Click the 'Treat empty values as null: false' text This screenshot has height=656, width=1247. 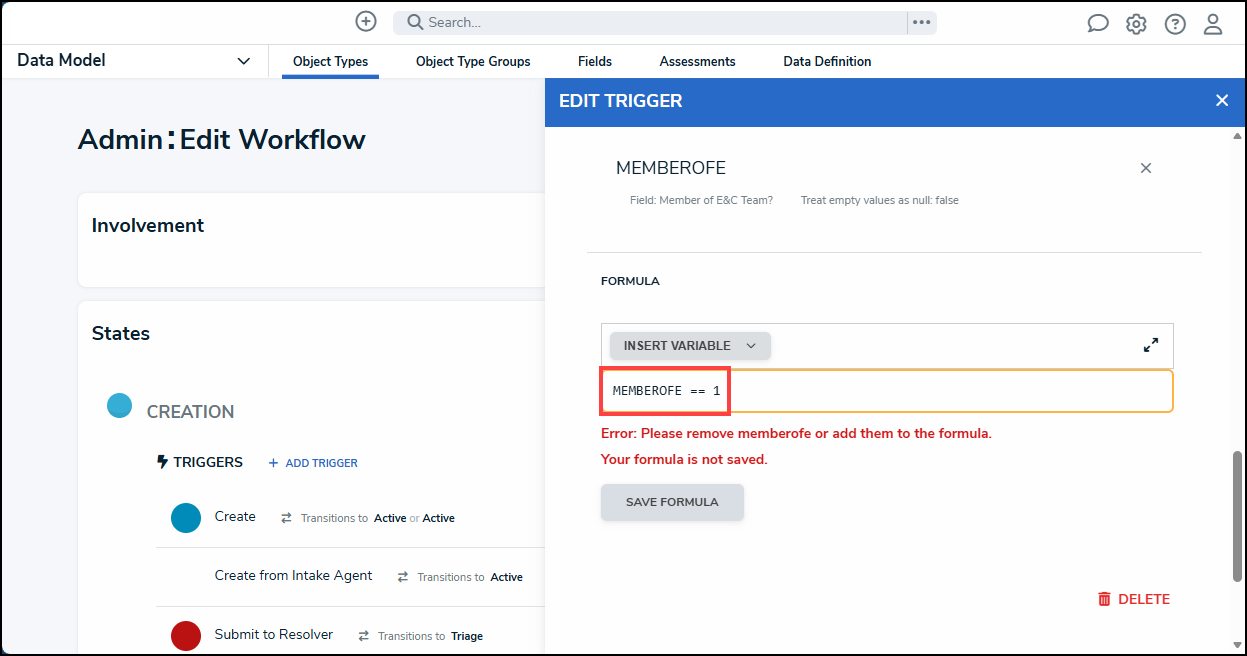[879, 200]
